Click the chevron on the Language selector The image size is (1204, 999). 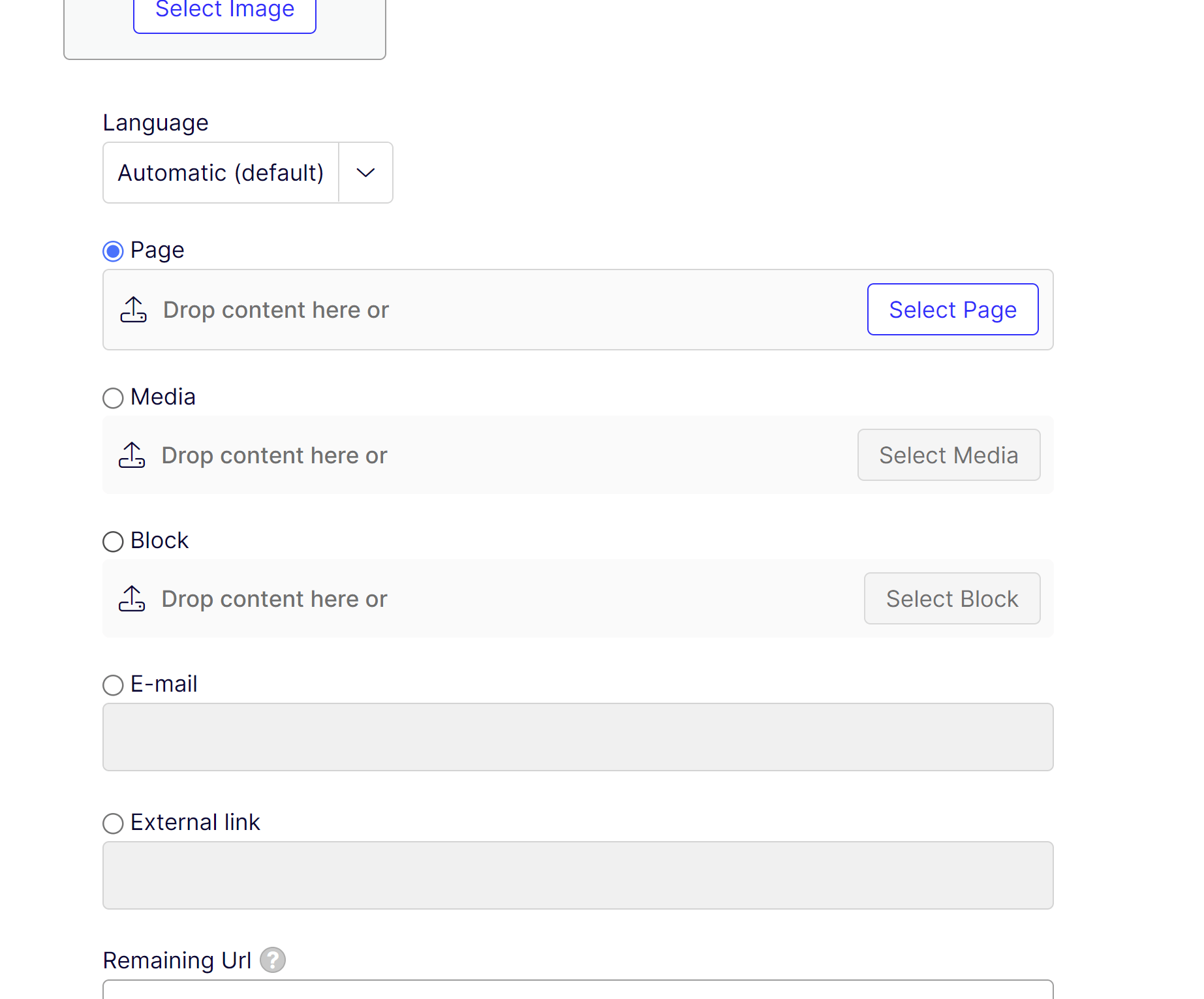pos(365,172)
